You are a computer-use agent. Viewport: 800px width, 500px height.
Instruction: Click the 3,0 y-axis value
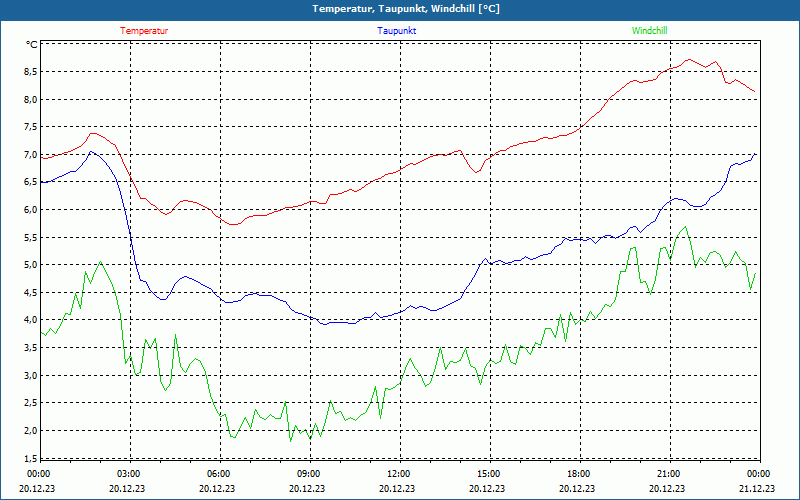[x=31, y=376]
